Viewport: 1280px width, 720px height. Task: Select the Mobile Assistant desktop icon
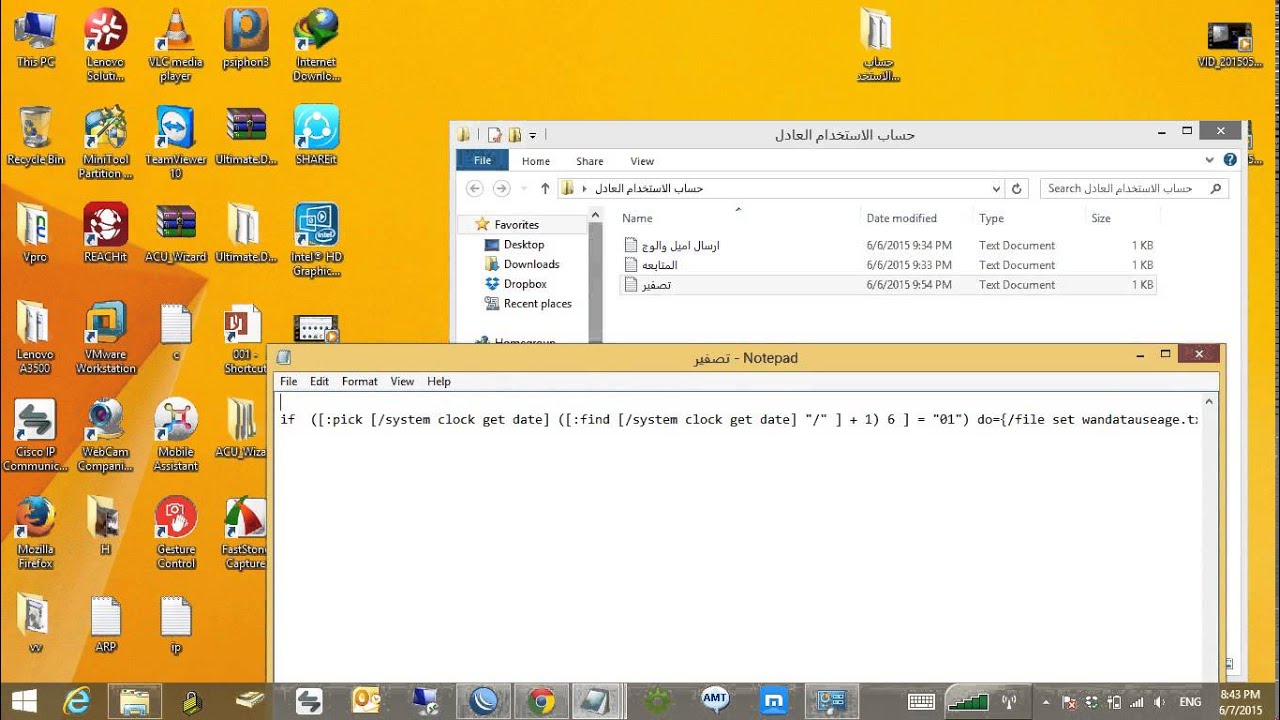pyautogui.click(x=175, y=435)
